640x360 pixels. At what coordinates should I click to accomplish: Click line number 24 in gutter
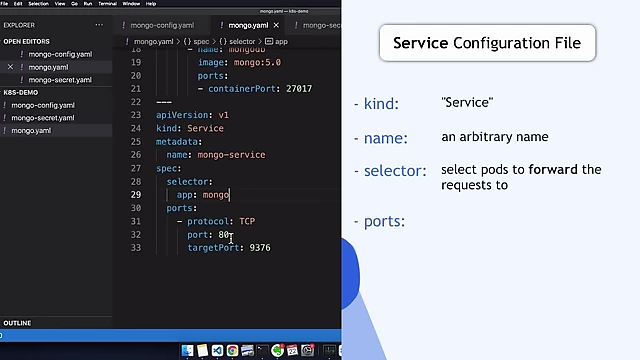(x=136, y=128)
